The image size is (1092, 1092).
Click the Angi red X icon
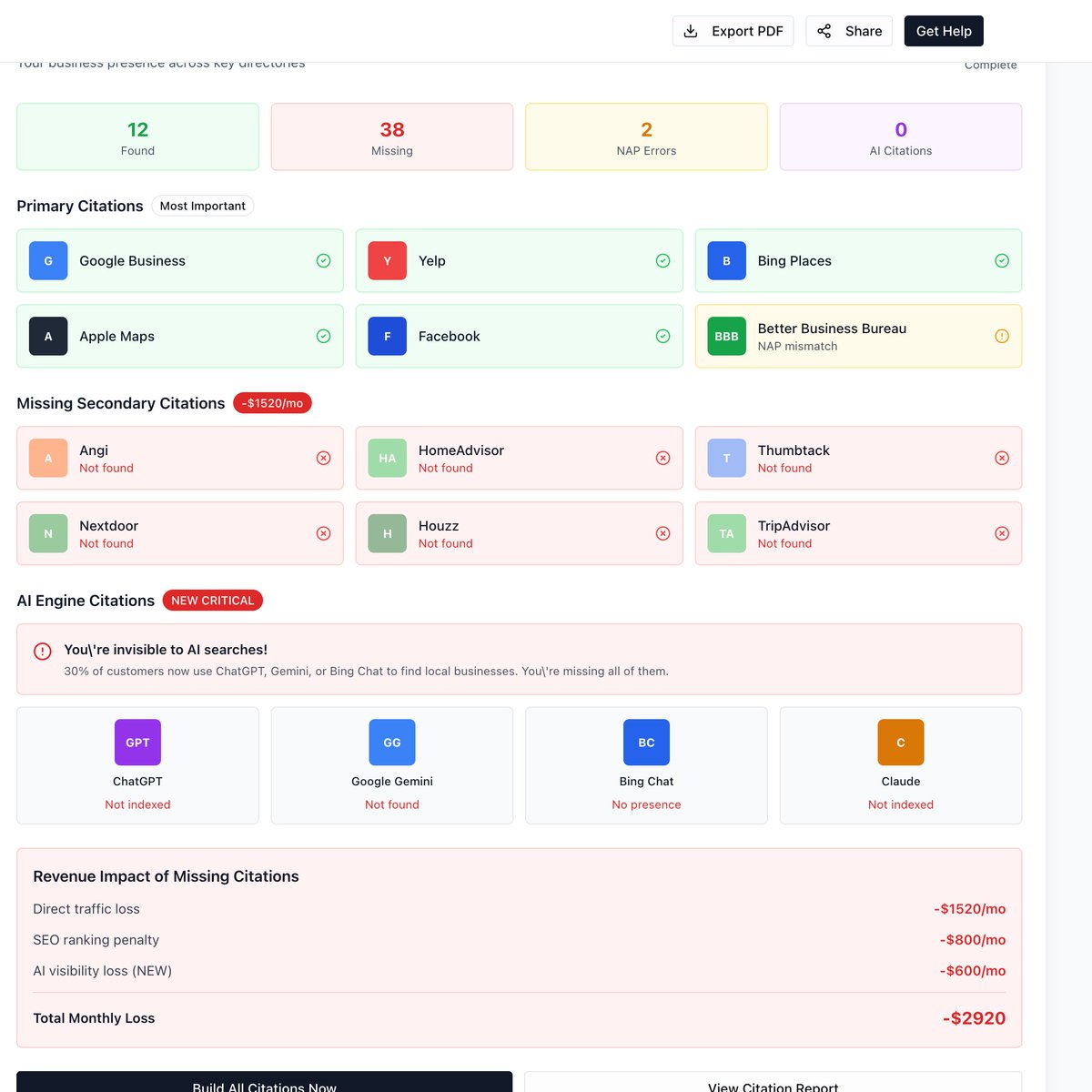[323, 458]
